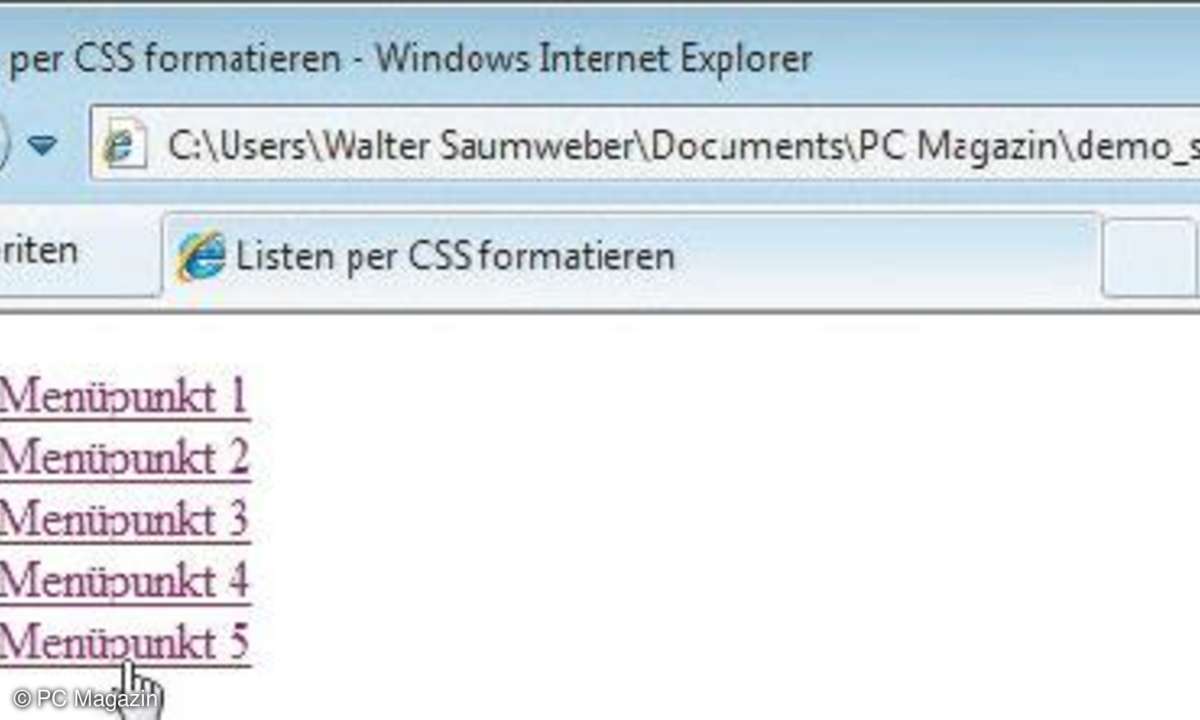1200x720 pixels.
Task: Follow the Menüpunkt 2 link
Action: click(123, 458)
